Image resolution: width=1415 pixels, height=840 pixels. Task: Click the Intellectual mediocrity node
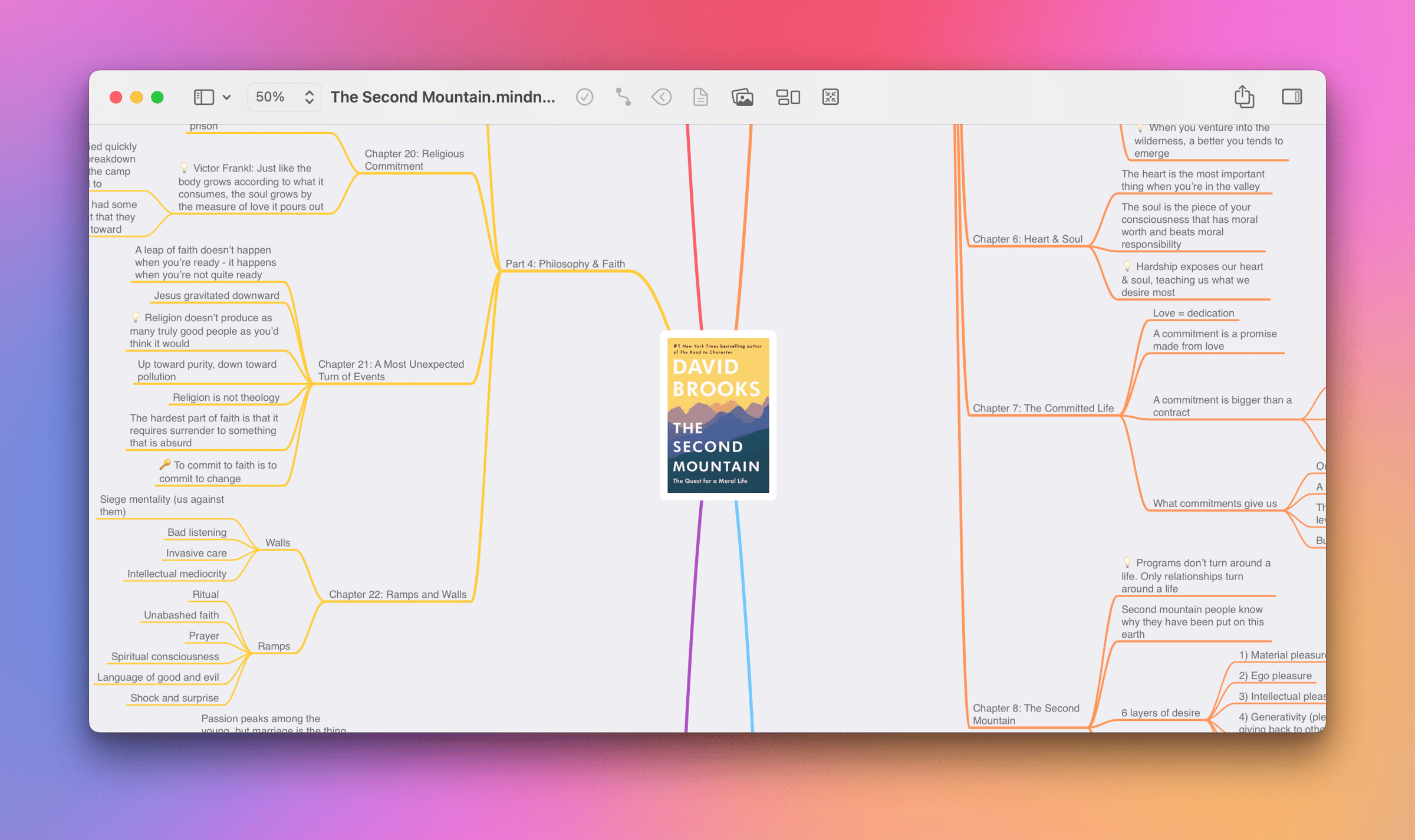click(177, 574)
